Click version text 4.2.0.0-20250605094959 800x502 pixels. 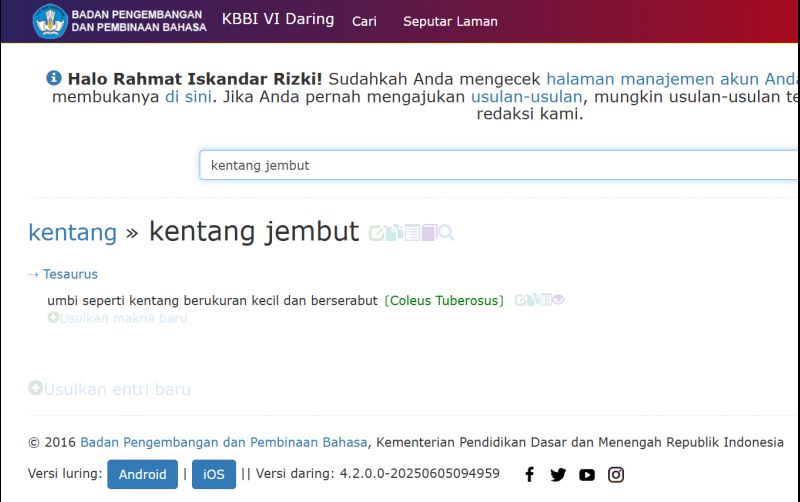420,473
